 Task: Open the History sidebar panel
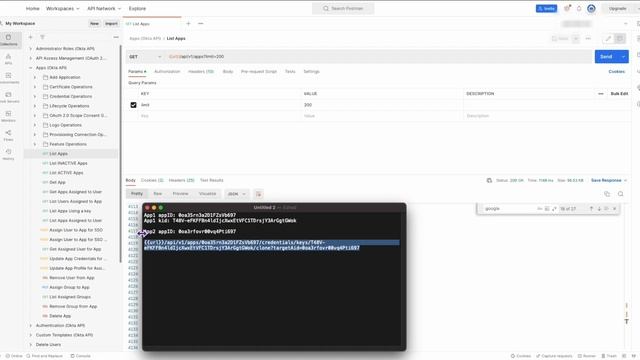click(9, 154)
